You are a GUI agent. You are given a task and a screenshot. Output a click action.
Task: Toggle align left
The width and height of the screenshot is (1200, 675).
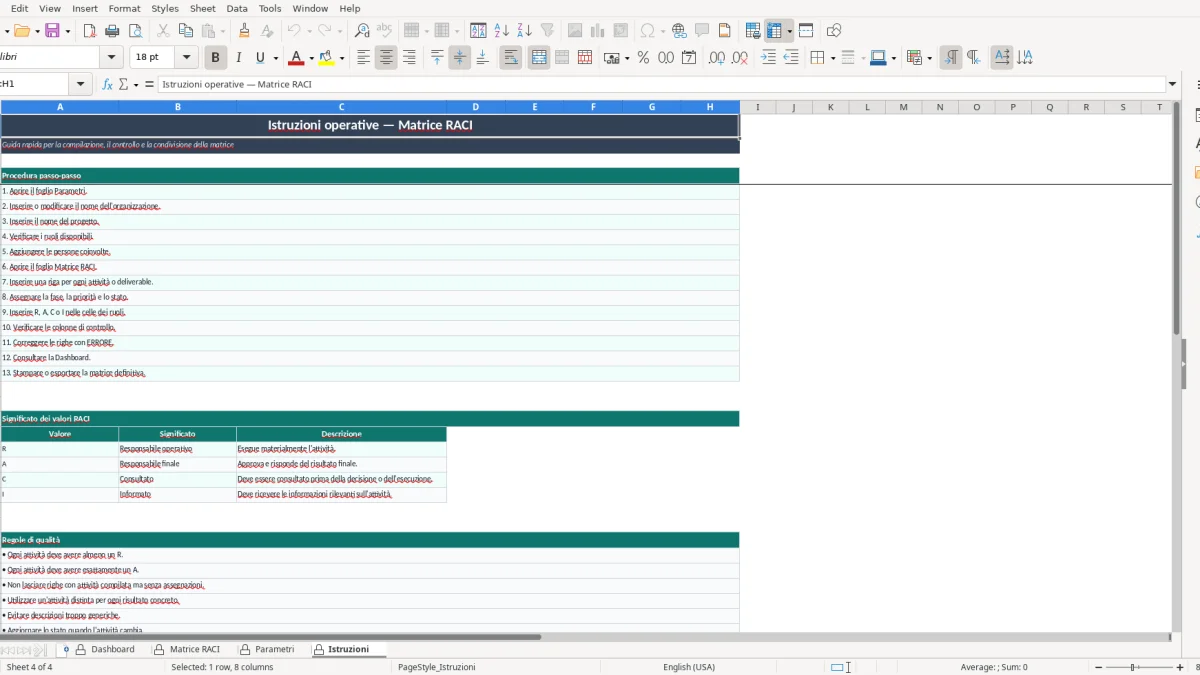pyautogui.click(x=363, y=58)
